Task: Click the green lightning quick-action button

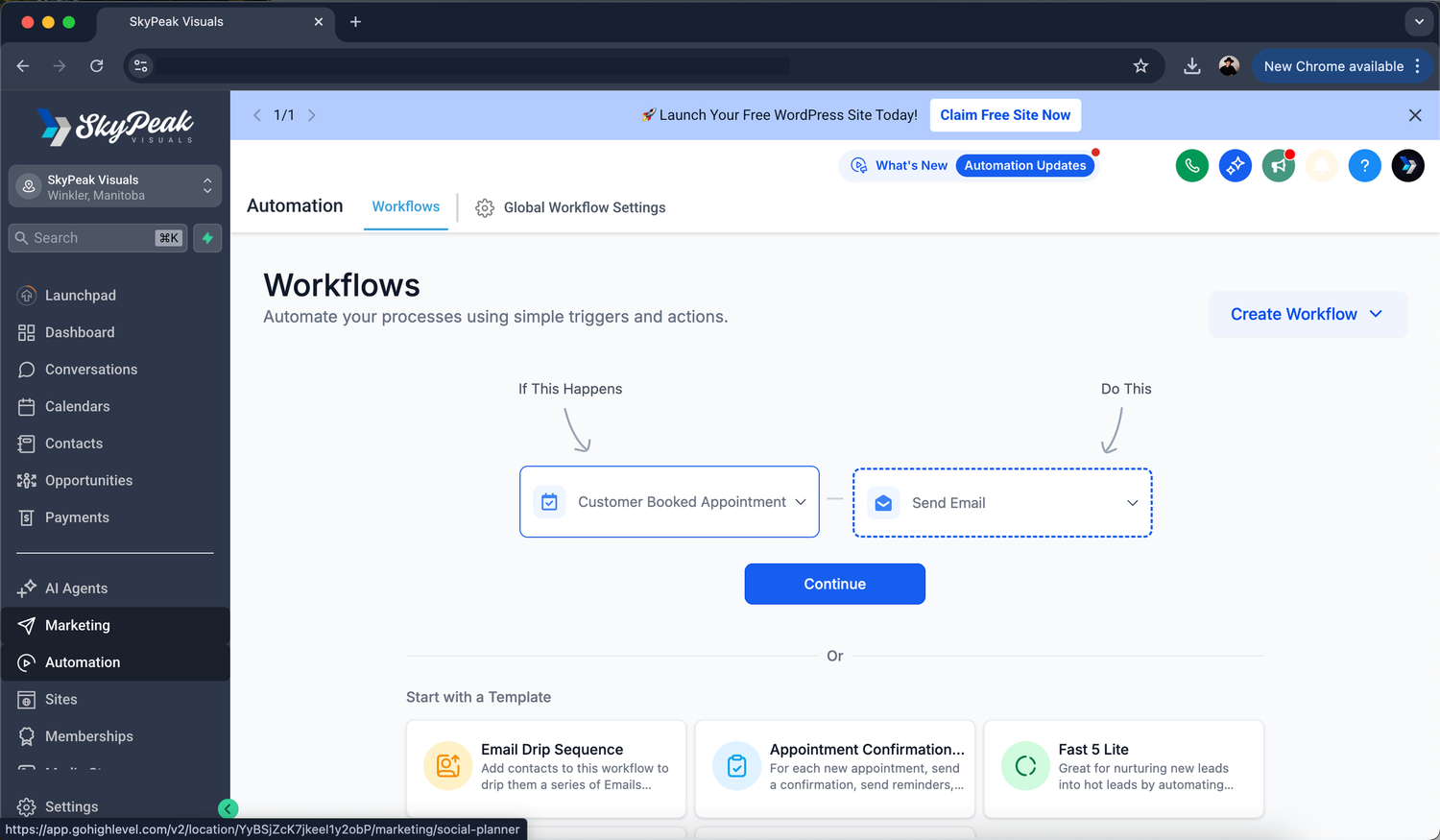Action: (x=207, y=238)
